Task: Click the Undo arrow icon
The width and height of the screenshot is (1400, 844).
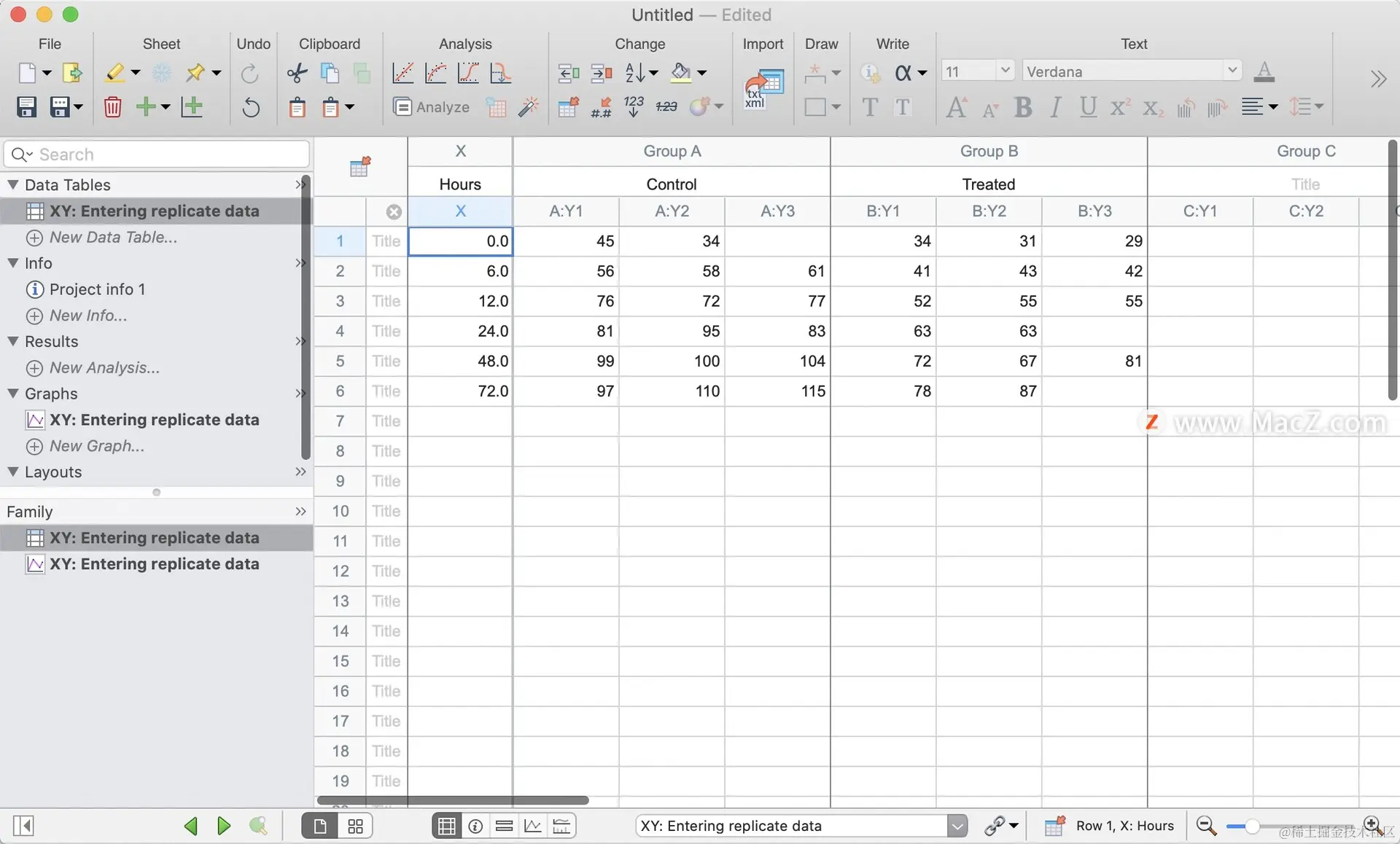Action: [250, 107]
